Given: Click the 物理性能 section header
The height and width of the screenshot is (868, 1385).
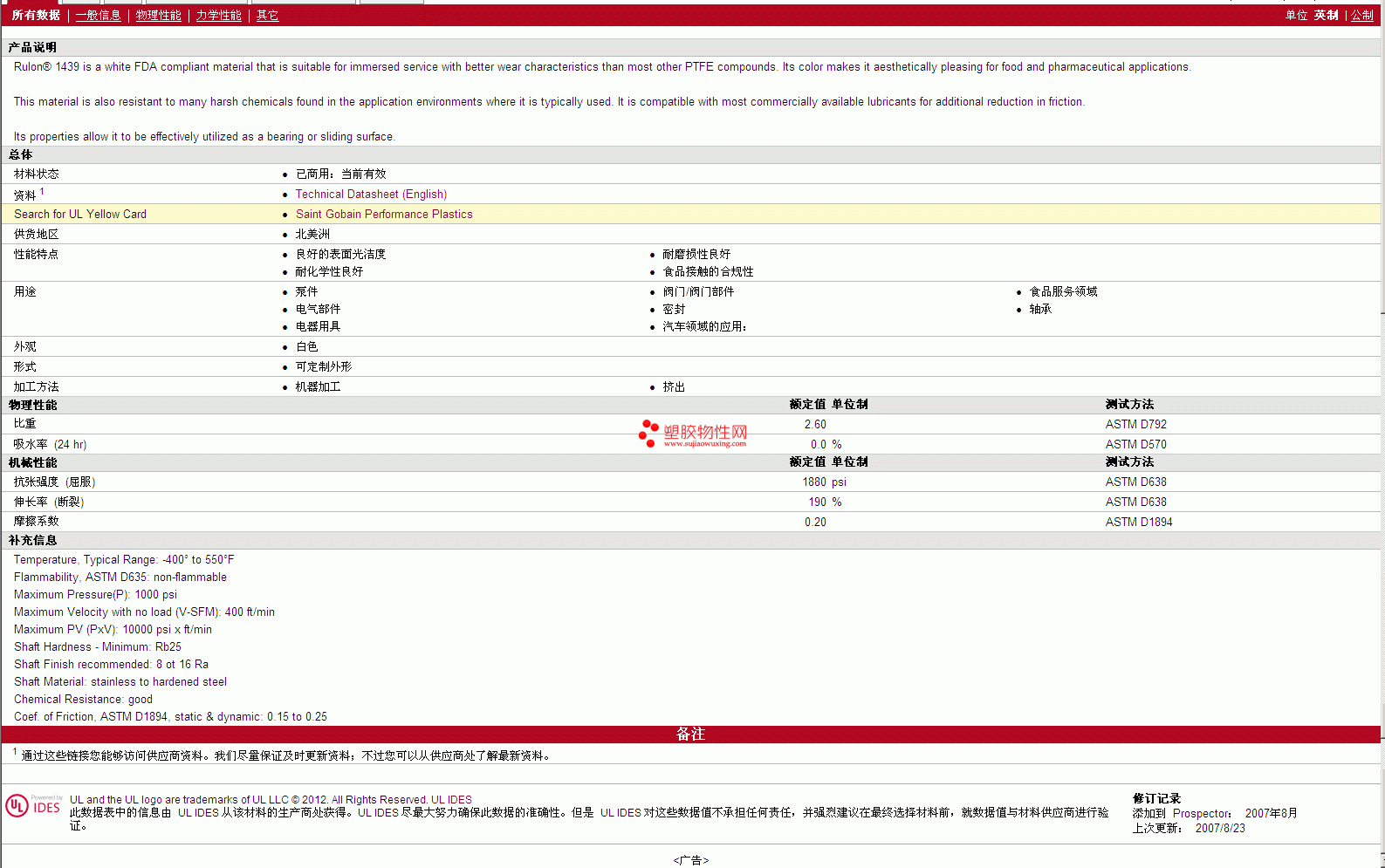Looking at the screenshot, I should (x=32, y=405).
